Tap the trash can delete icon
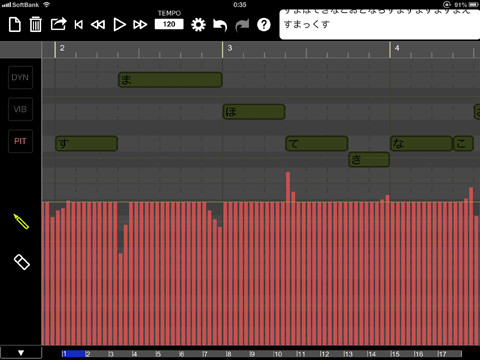 coord(35,25)
